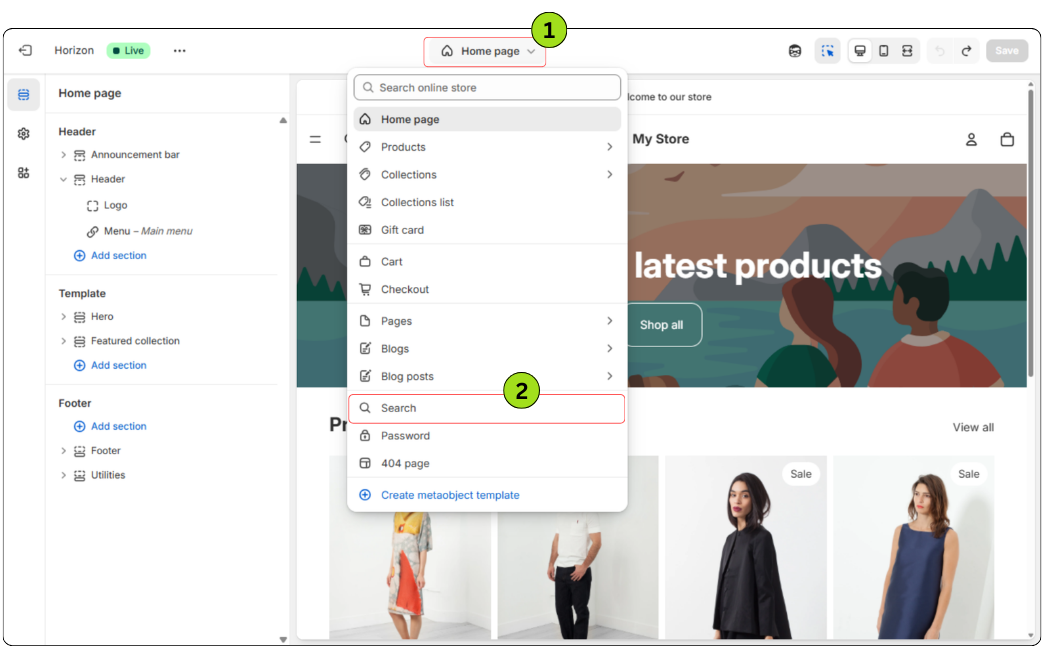
Task: Expand the Utilities section
Action: pyautogui.click(x=63, y=476)
